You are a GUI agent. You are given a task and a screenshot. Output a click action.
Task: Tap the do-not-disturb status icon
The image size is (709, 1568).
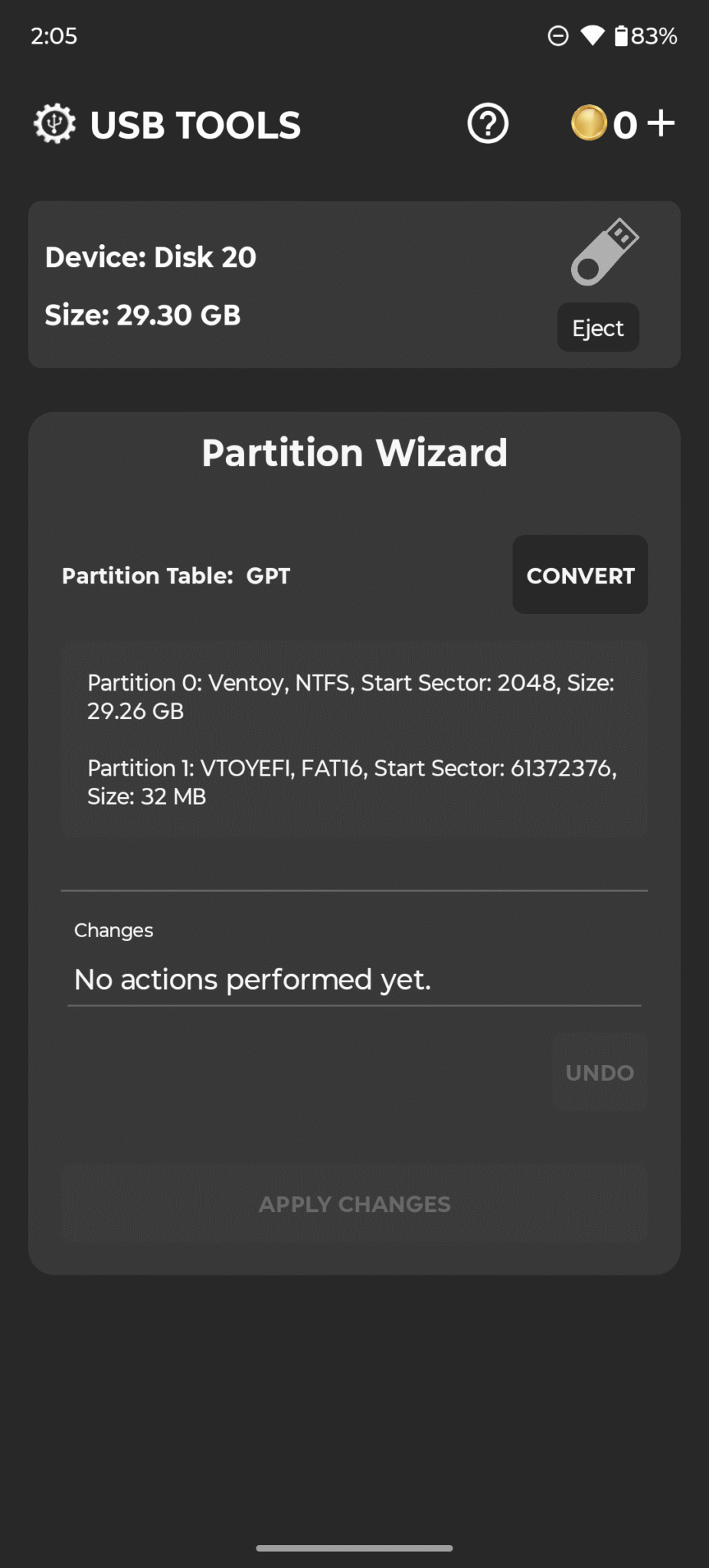(558, 35)
